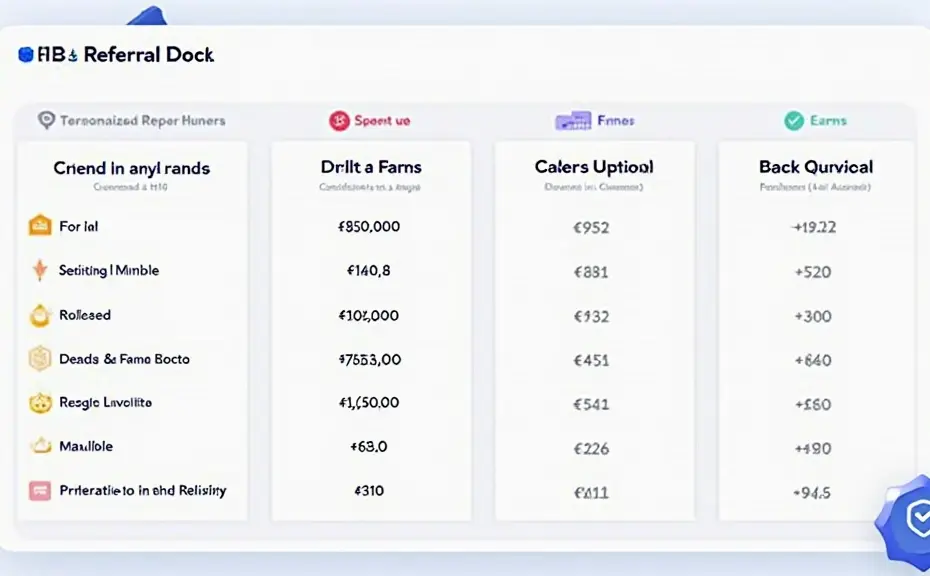This screenshot has height=576, width=930.
Task: Click the crown icon beside Maulilole
Action: 40,446
